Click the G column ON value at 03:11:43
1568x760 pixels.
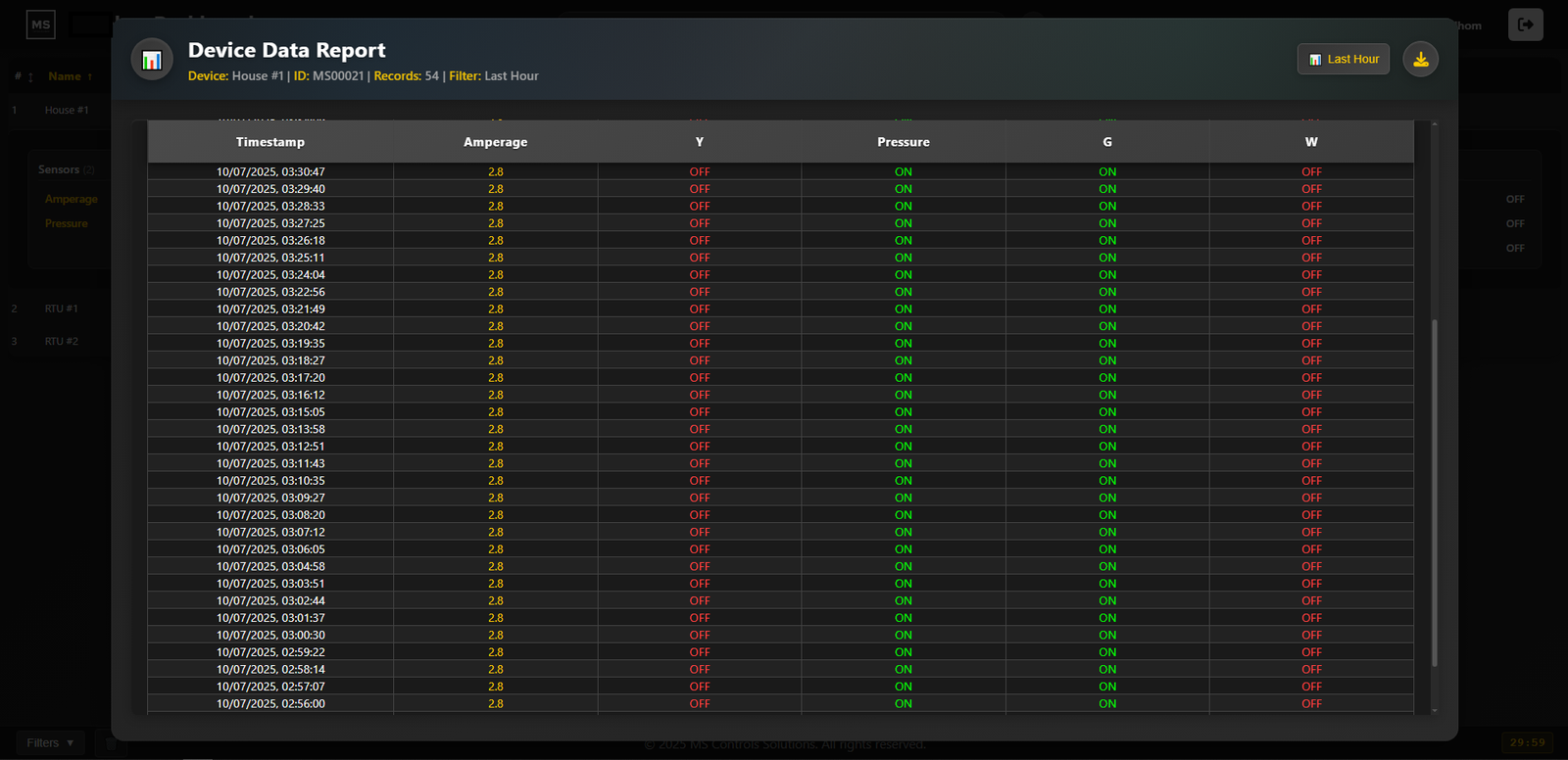[x=1107, y=463]
